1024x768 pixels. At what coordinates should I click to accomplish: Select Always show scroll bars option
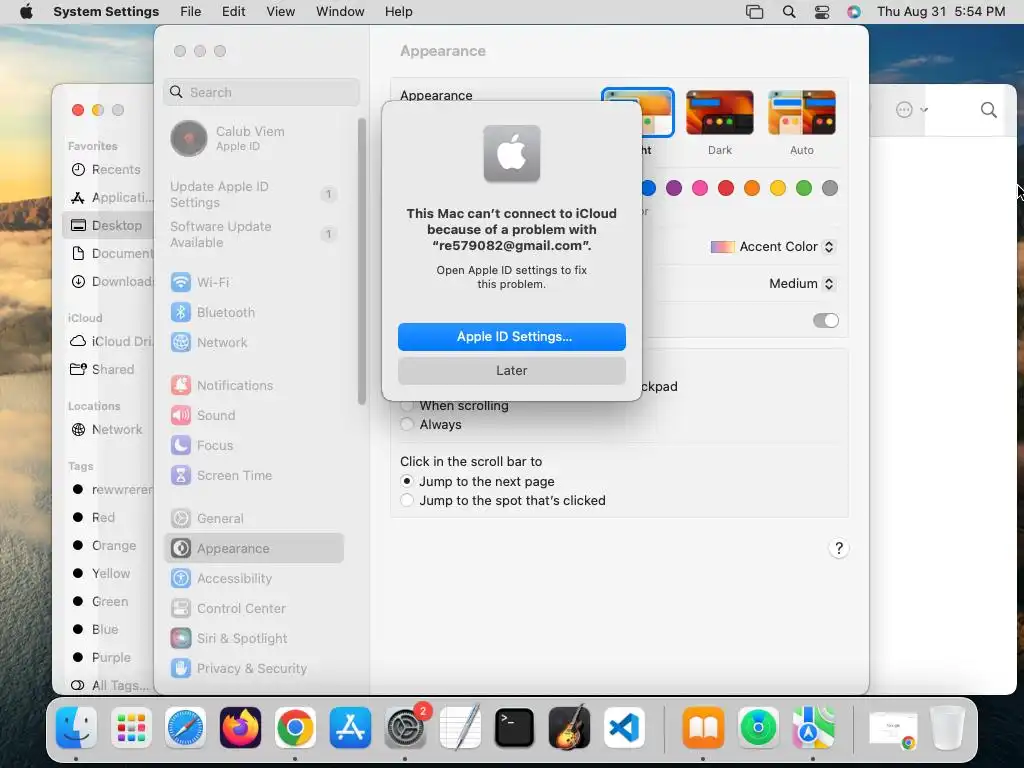coord(407,424)
